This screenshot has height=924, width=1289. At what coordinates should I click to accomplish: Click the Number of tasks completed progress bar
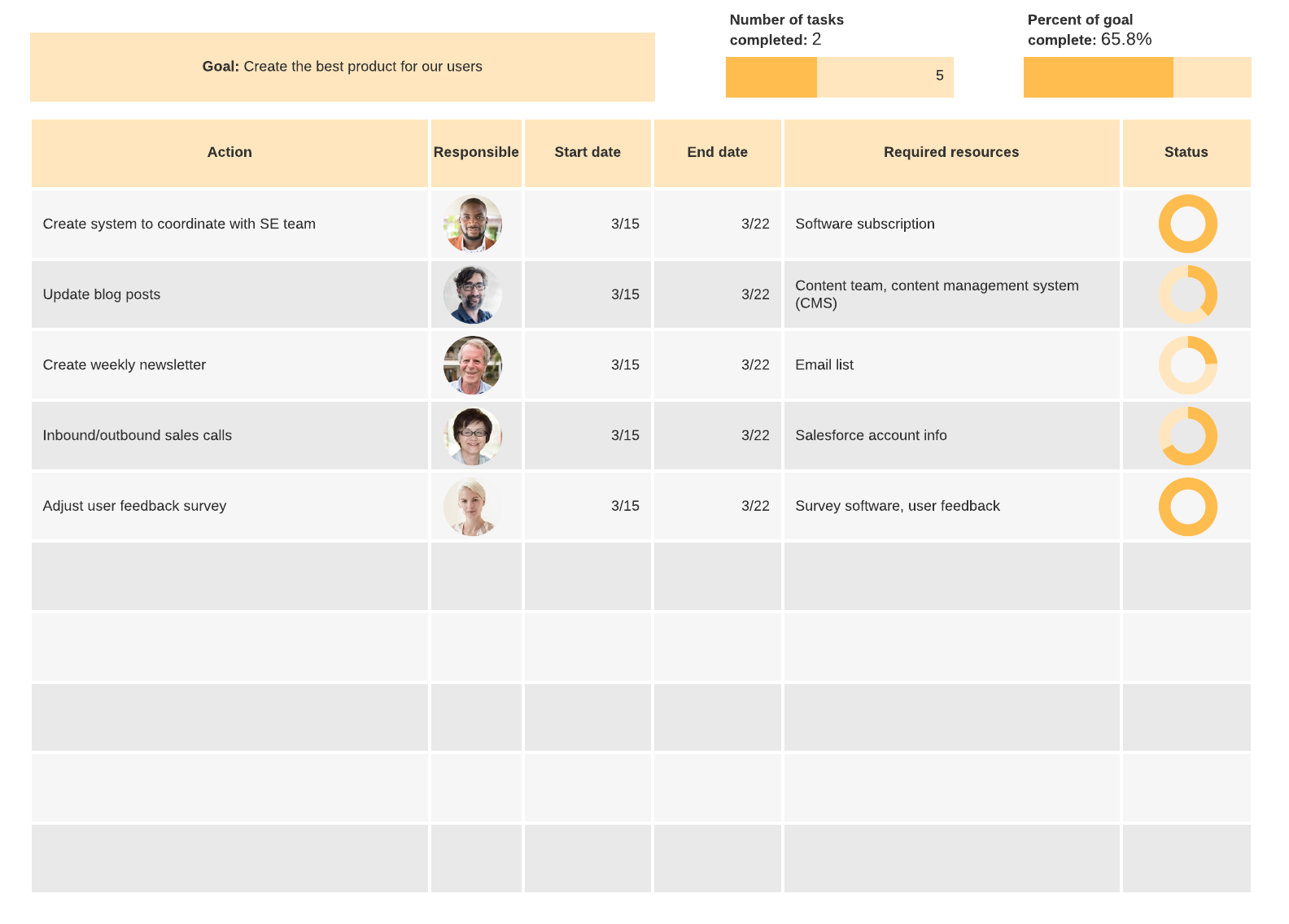pyautogui.click(x=839, y=77)
